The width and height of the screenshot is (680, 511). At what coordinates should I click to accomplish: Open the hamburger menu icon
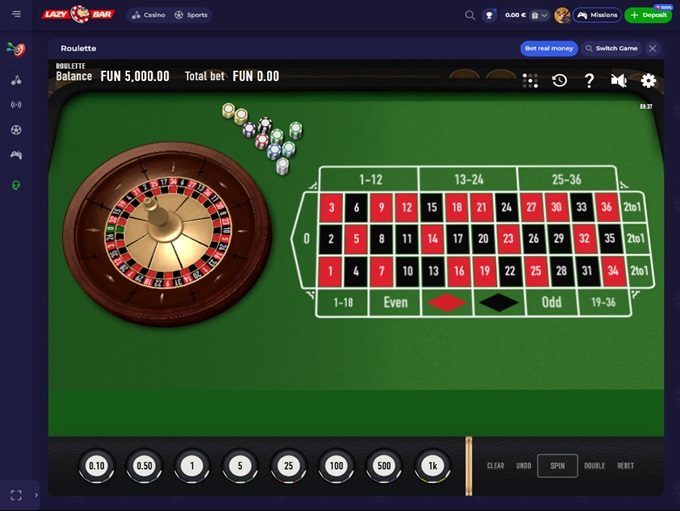click(x=16, y=14)
